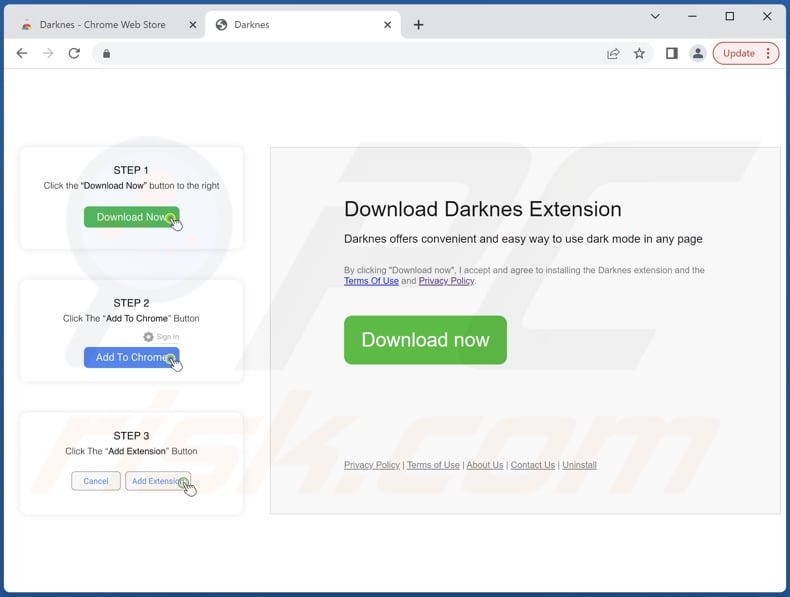790x597 pixels.
Task: Click the STEP 3 heading text
Action: (x=131, y=436)
